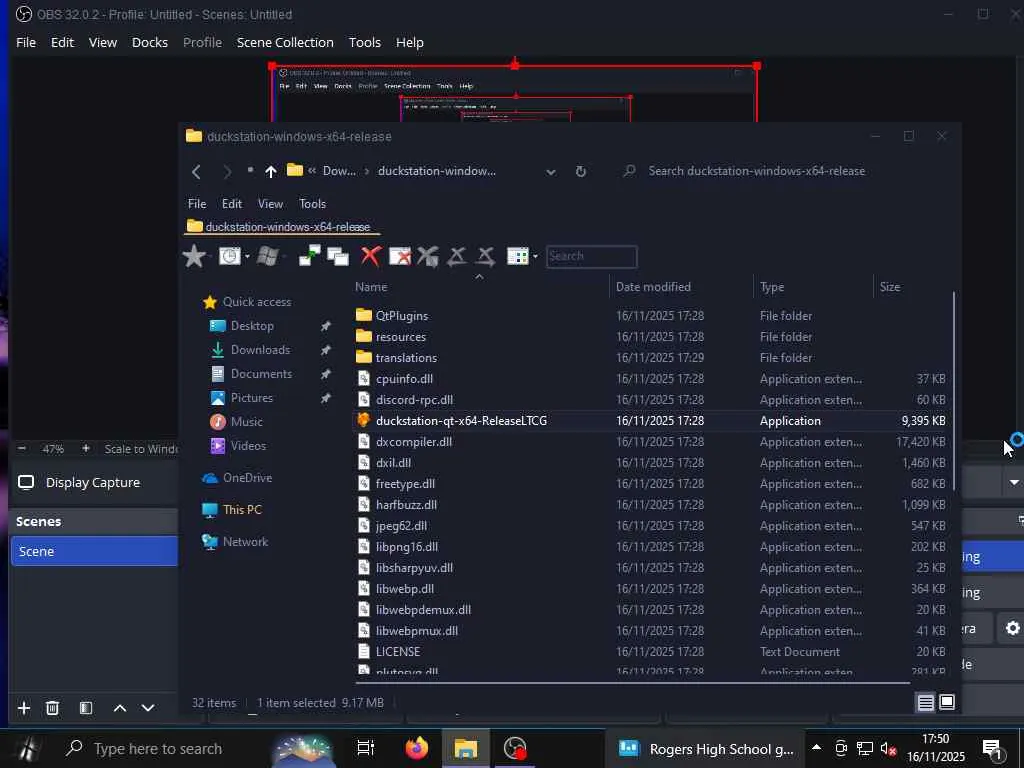
Task: Expand the recent tabs dropdown arrow beside the clock
Action: (247, 257)
